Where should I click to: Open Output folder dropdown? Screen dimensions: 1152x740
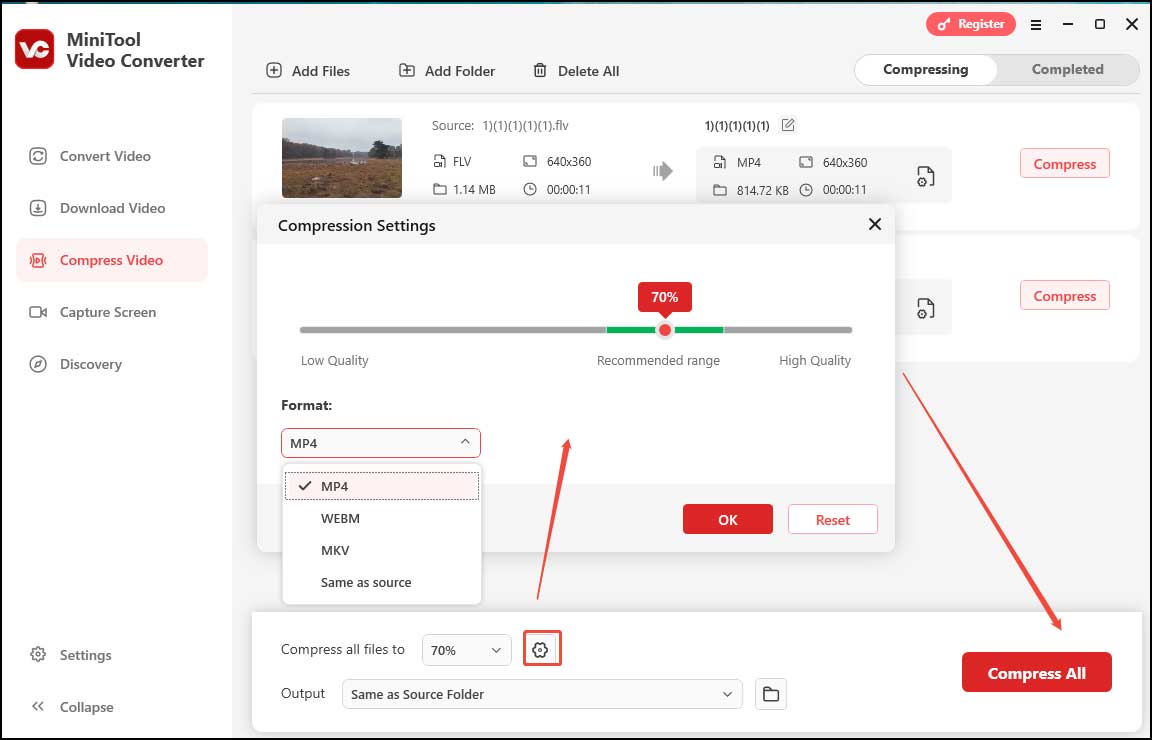(x=542, y=694)
